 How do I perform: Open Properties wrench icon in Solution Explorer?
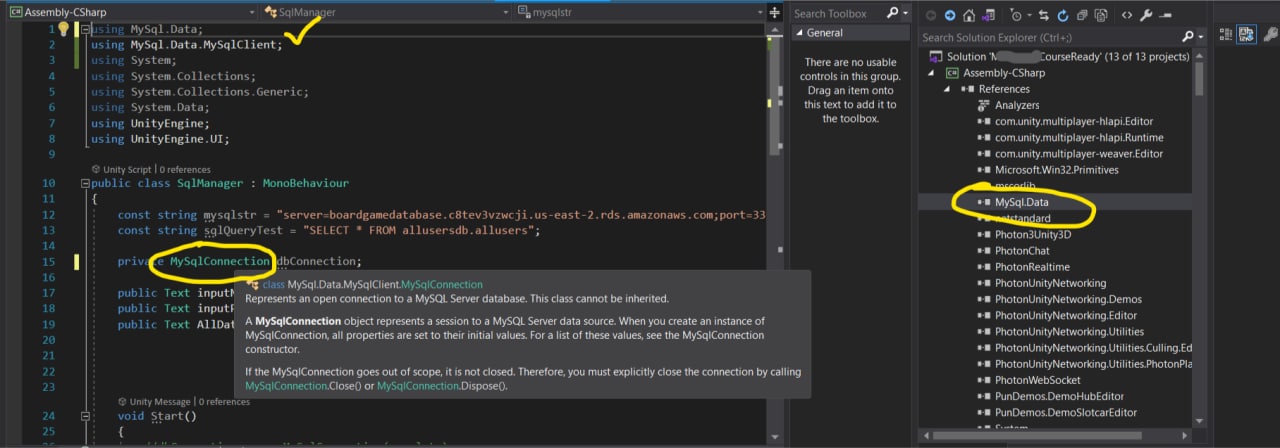point(1146,14)
